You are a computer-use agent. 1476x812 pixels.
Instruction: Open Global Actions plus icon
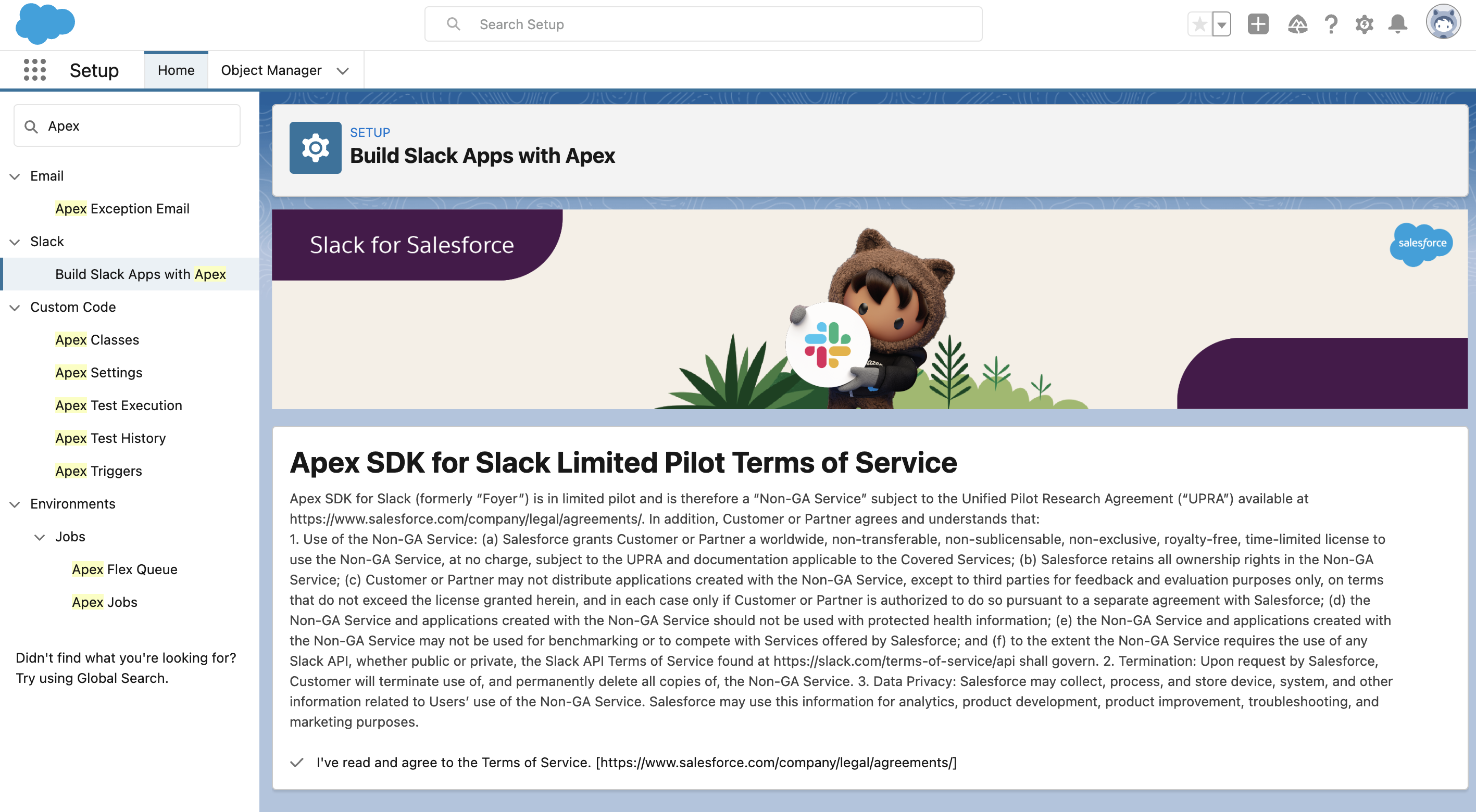(1258, 24)
